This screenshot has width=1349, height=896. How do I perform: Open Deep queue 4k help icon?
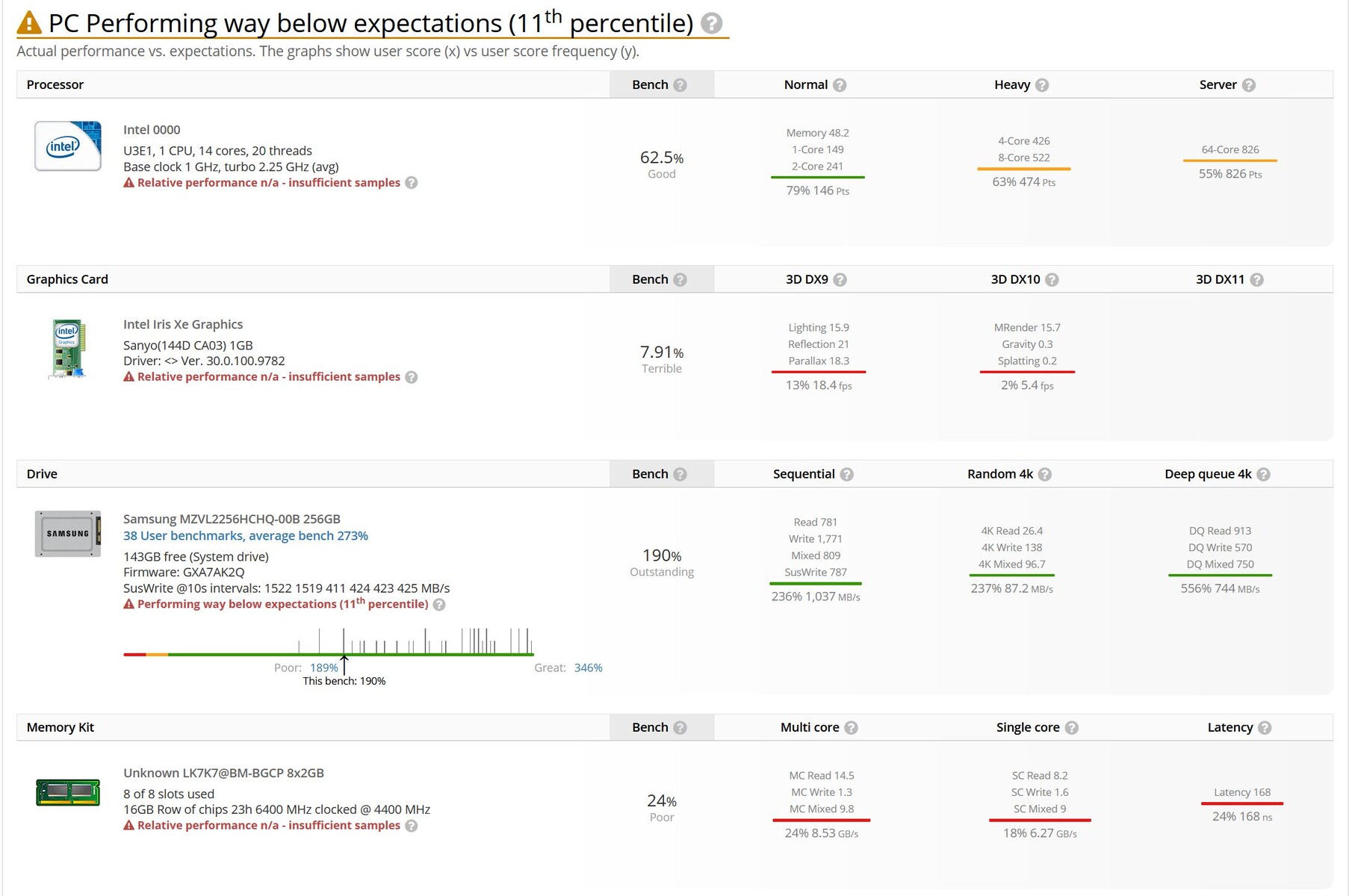pos(1263,474)
